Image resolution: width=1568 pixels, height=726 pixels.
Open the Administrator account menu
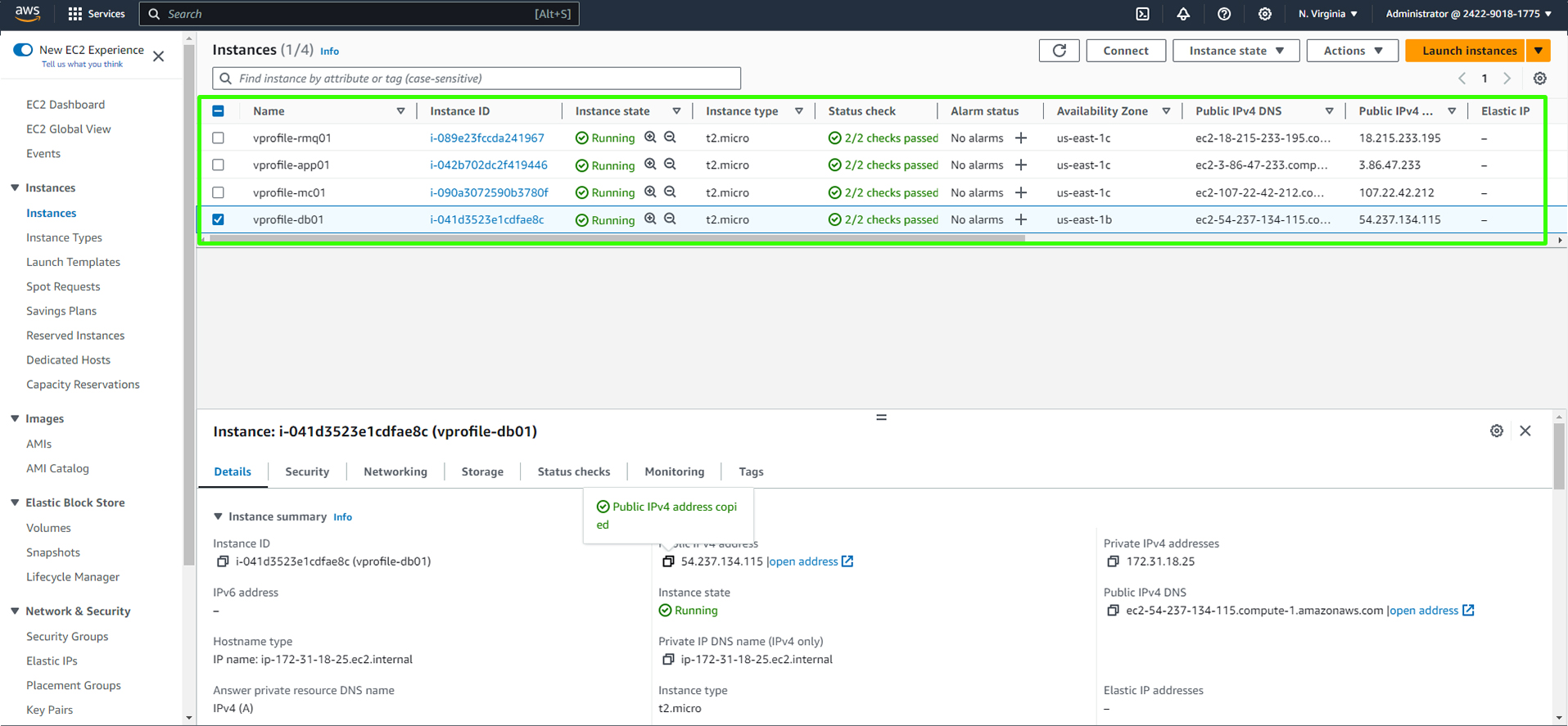[1468, 14]
